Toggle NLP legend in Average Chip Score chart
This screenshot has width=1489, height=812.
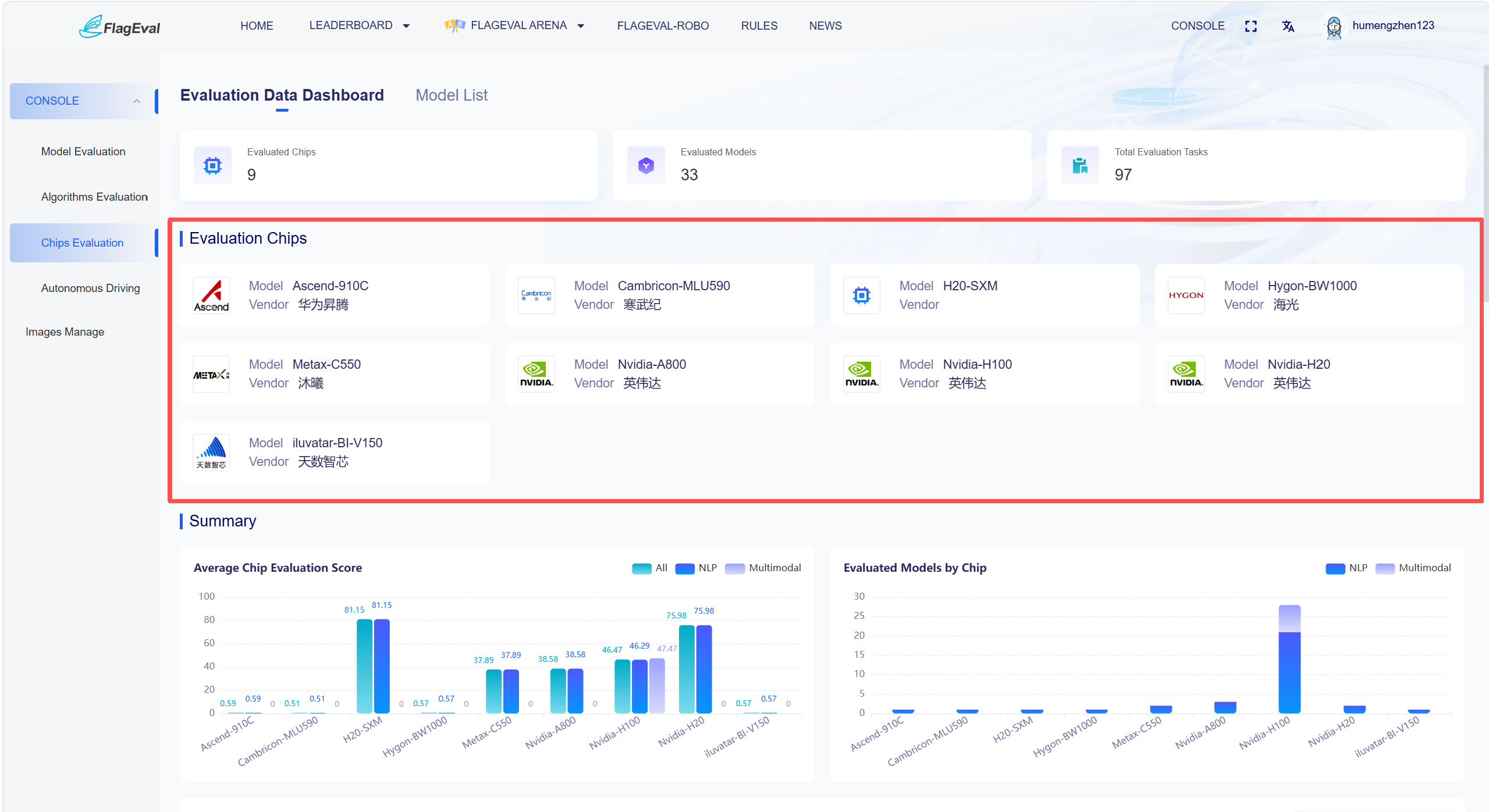[696, 568]
